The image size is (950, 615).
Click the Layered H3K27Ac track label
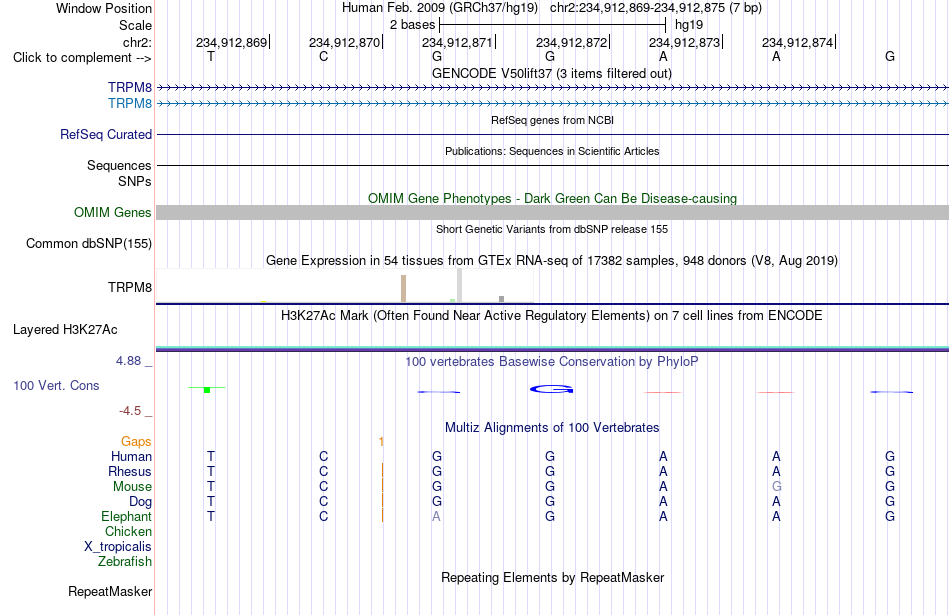(65, 330)
